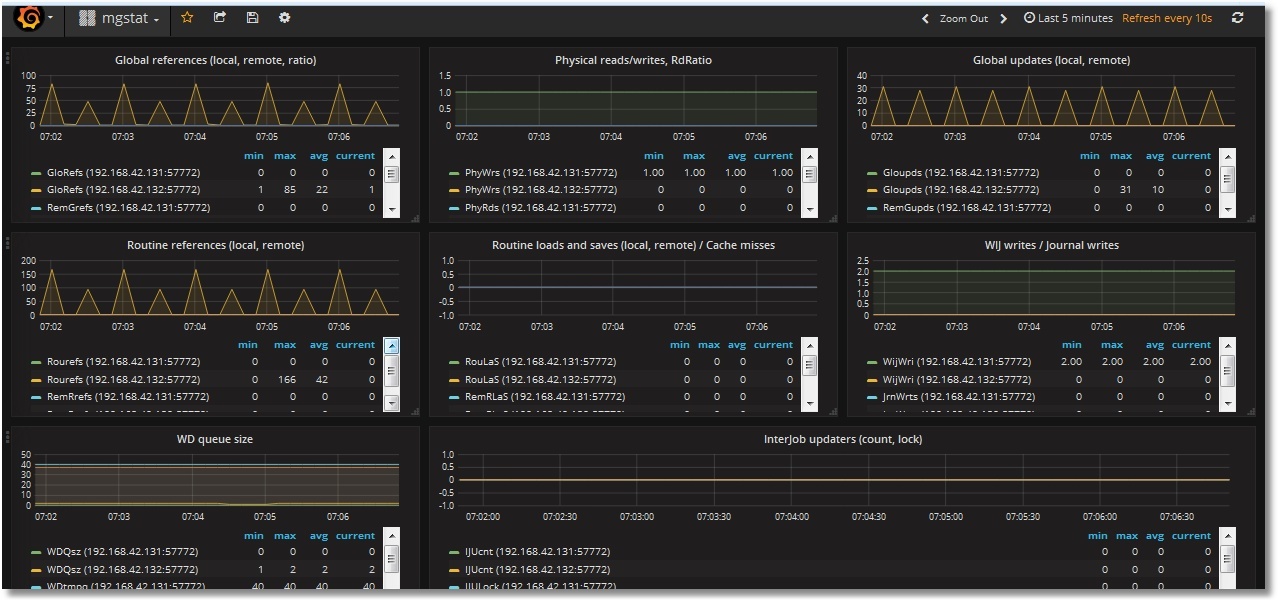The height and width of the screenshot is (603, 1279).
Task: Click the manual refresh icon
Action: click(x=1237, y=17)
